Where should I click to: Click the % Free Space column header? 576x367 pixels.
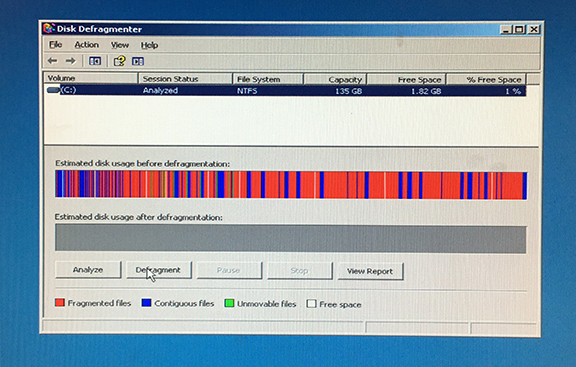pos(486,79)
